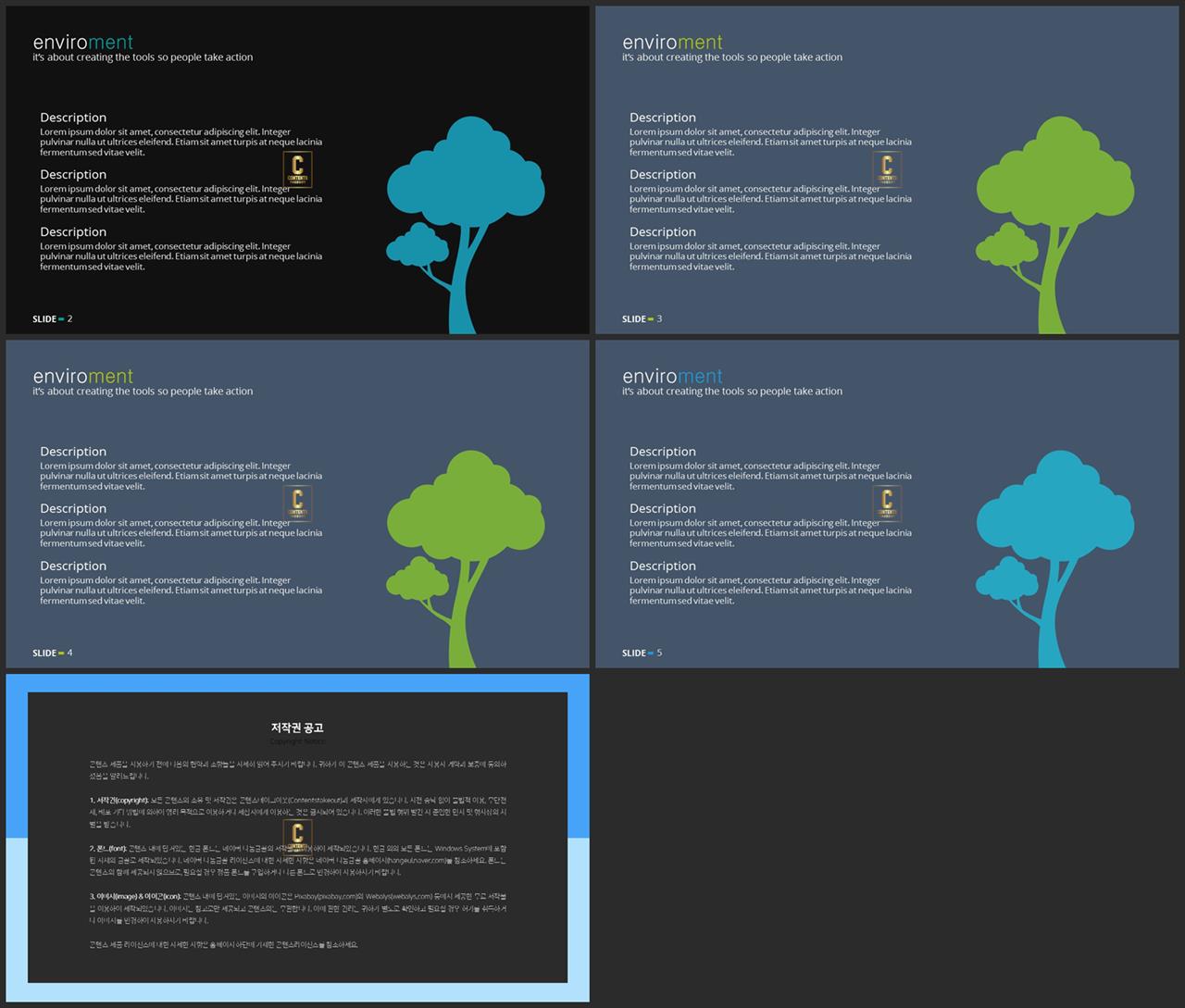Viewport: 1185px width, 1008px height.
Task: Click the 'SLIDE 2' footer label
Action: (x=52, y=319)
